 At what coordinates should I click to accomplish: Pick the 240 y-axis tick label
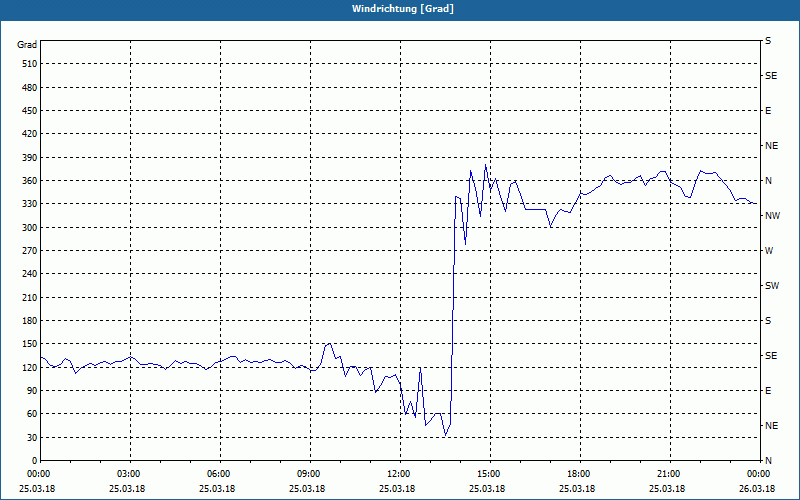click(30, 273)
